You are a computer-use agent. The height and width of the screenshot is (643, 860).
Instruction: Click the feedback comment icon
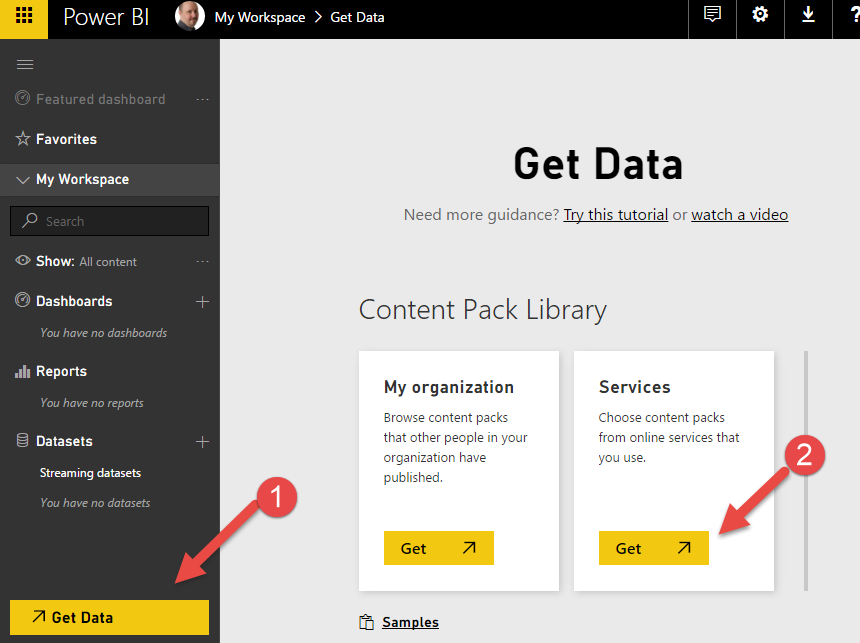(712, 15)
